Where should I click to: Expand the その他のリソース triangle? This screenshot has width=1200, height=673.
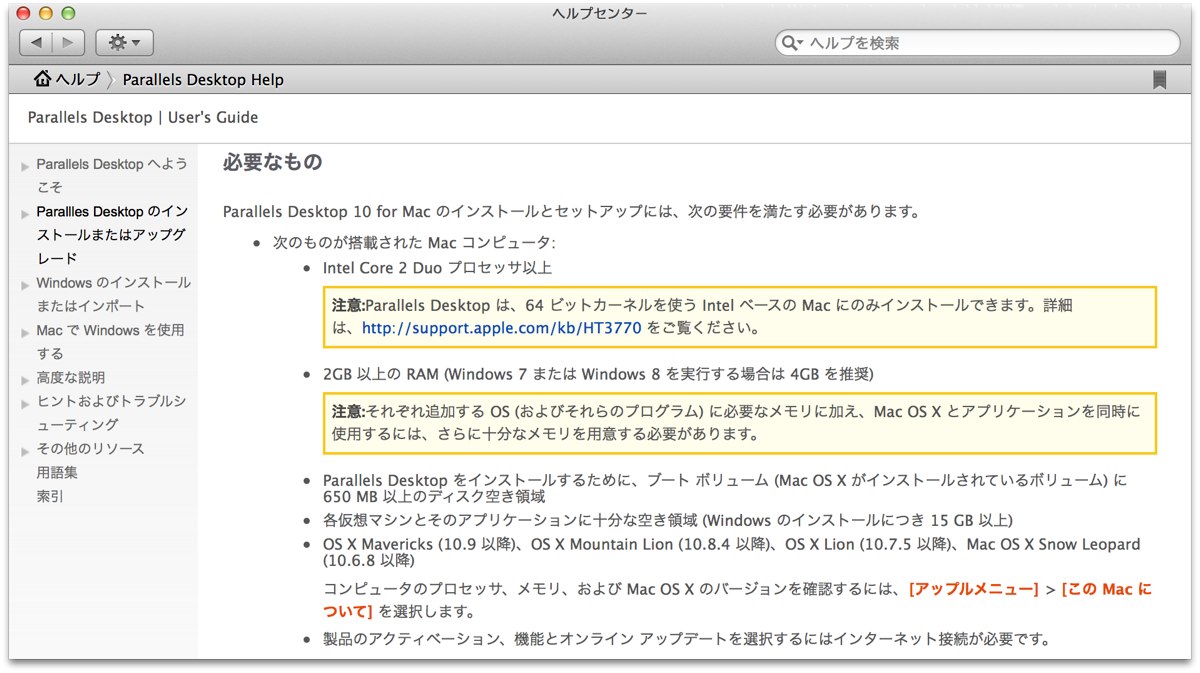(x=24, y=450)
